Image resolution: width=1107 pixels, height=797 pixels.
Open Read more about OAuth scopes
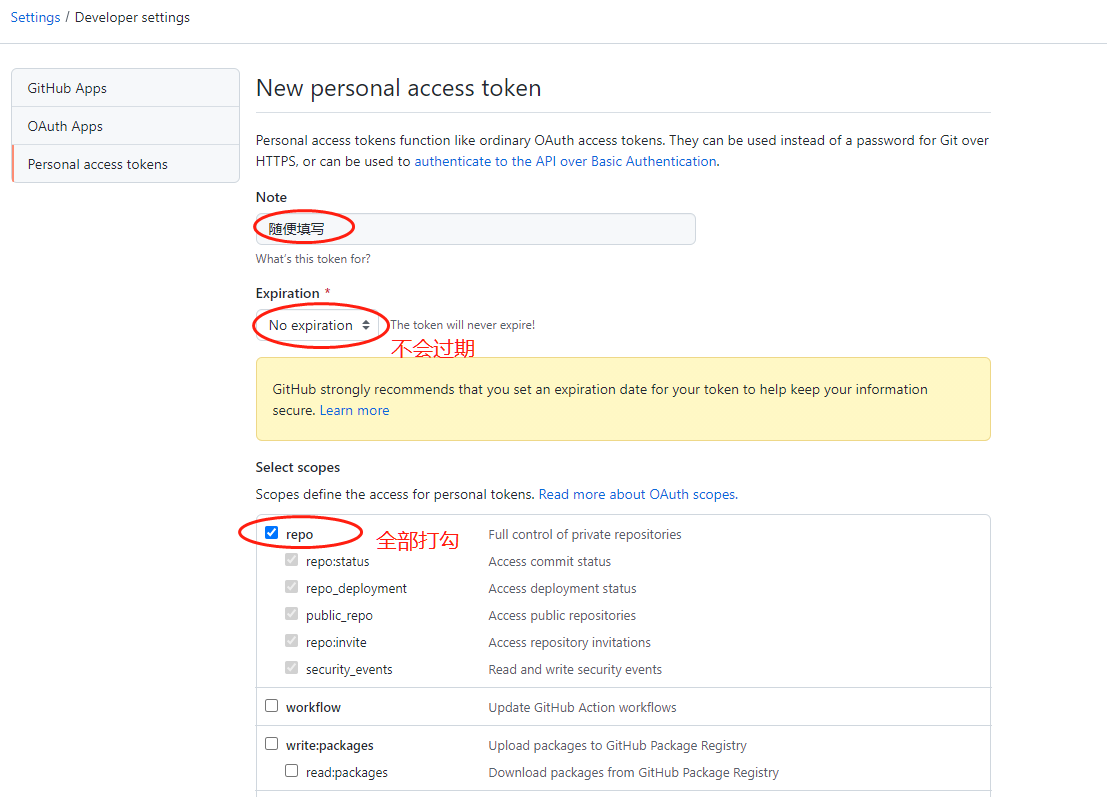pyautogui.click(x=638, y=494)
